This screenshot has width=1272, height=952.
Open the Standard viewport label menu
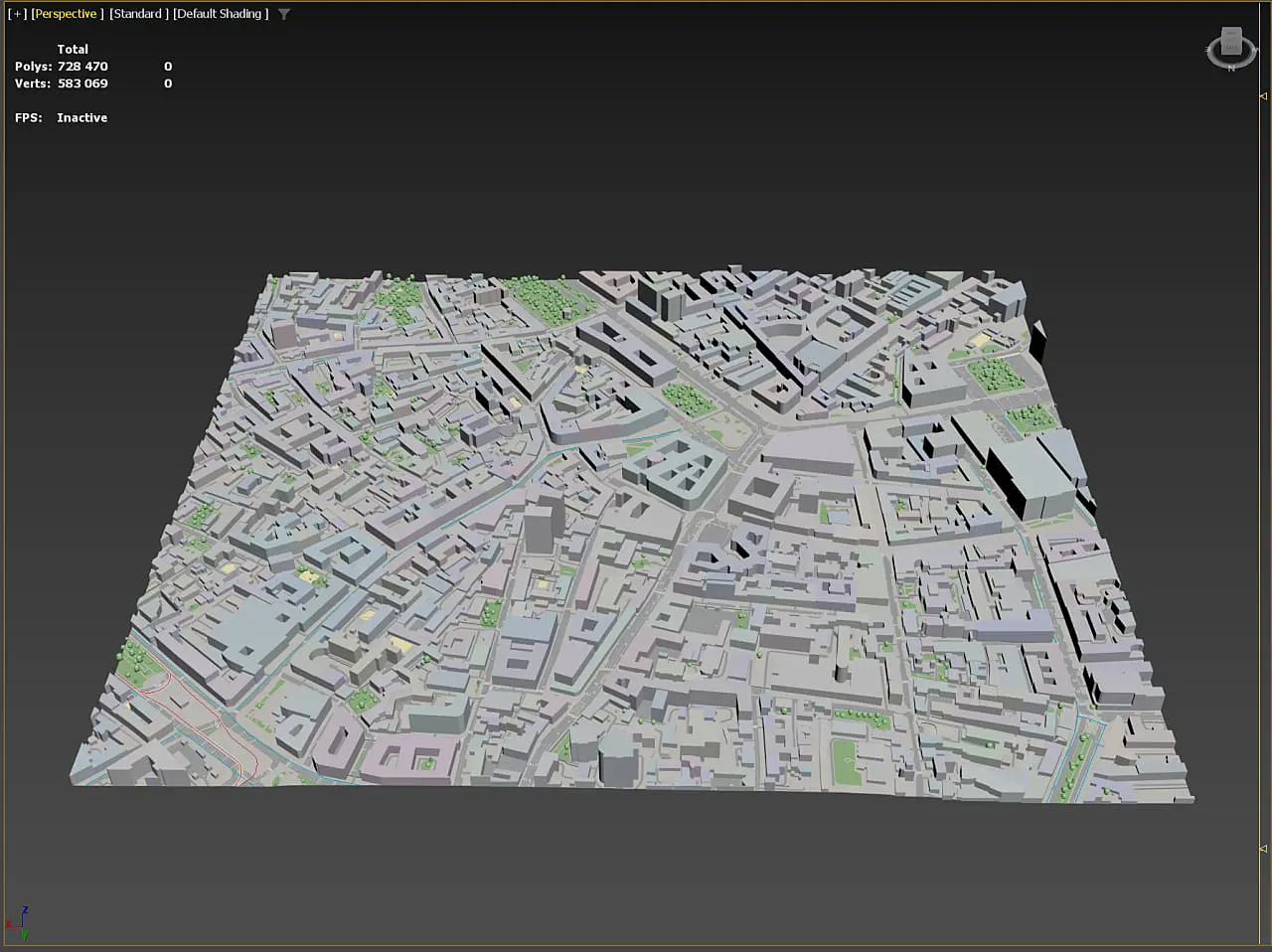tap(139, 14)
